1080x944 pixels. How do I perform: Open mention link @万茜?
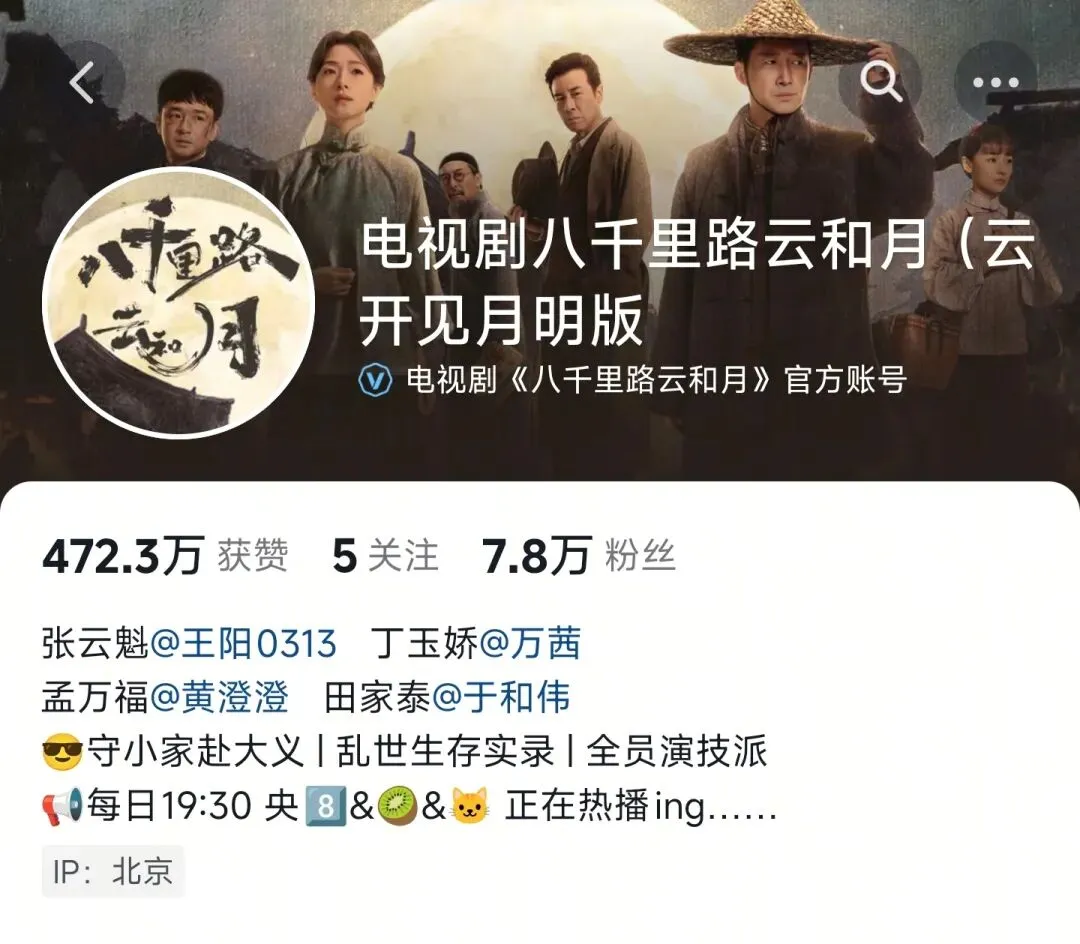(530, 644)
